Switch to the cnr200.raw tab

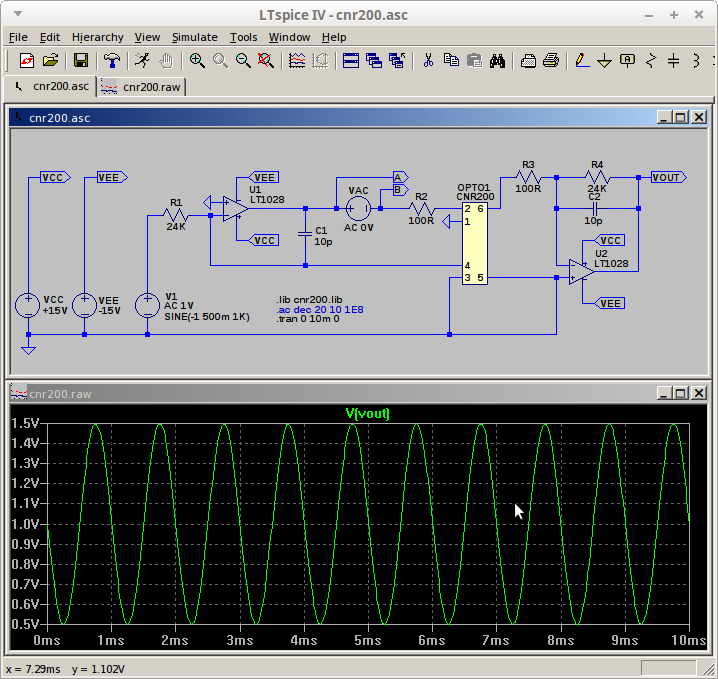[141, 87]
